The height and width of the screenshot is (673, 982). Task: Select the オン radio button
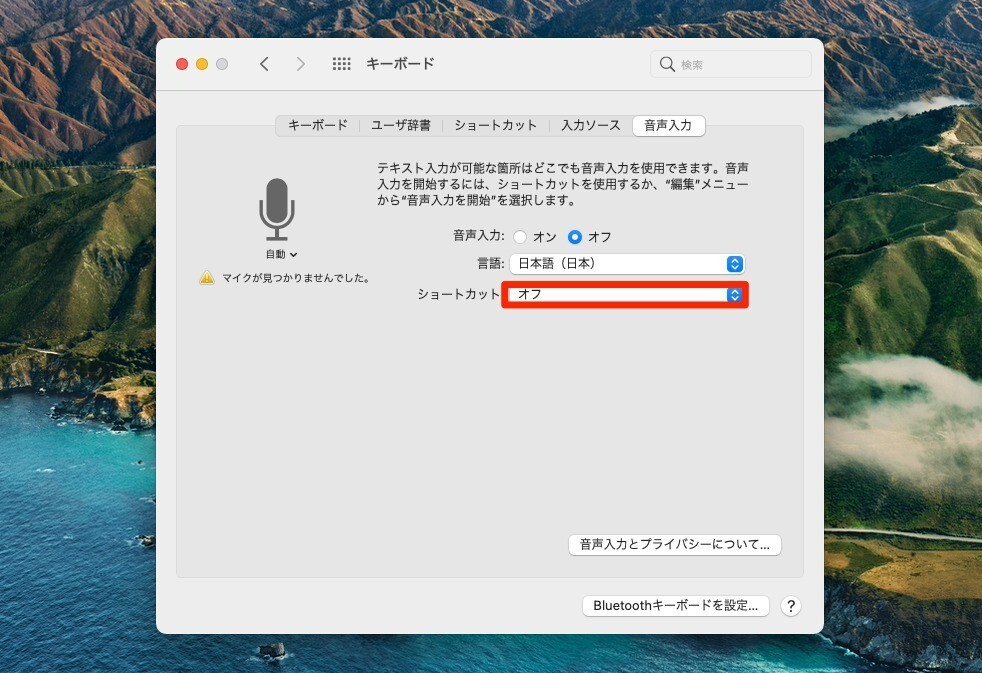click(x=520, y=237)
